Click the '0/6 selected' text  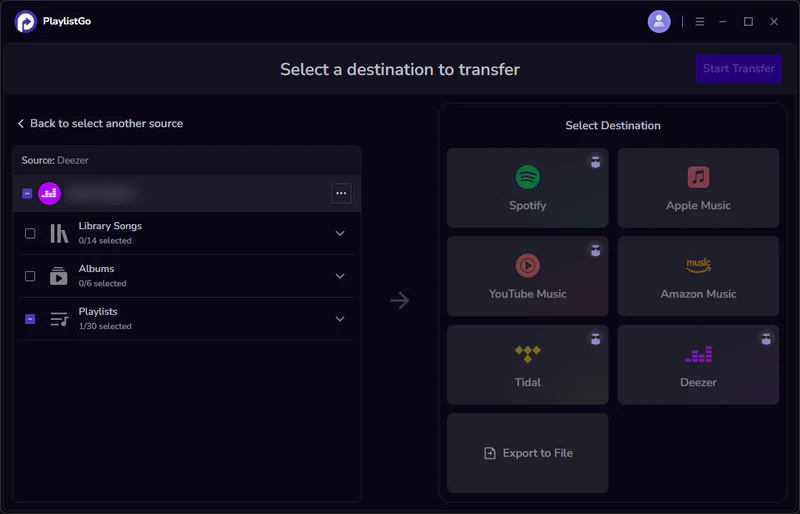coord(103,284)
